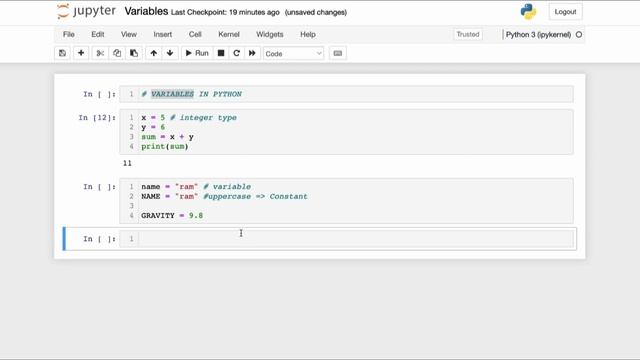This screenshot has height=360, width=640.
Task: Insert cell below with plus icon
Action: point(81,53)
